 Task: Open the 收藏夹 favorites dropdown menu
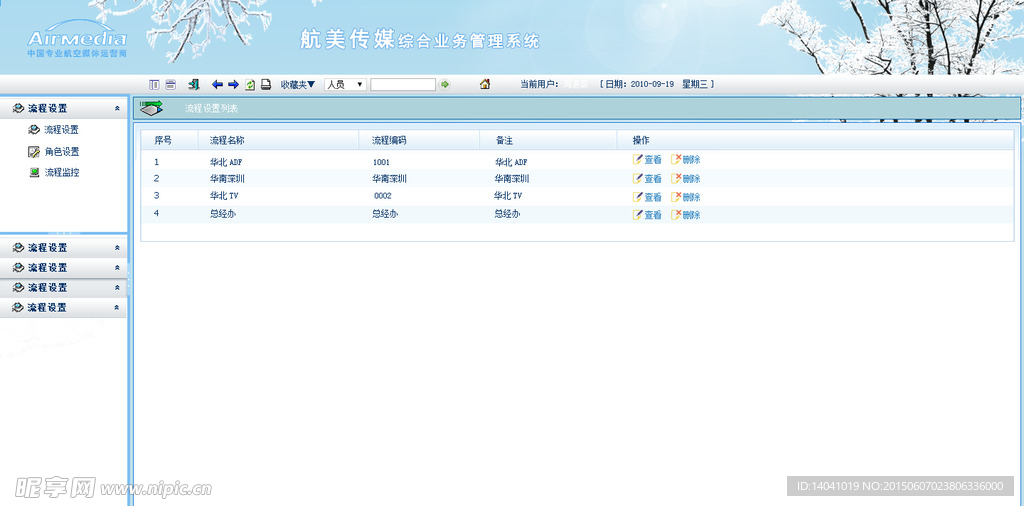point(298,85)
